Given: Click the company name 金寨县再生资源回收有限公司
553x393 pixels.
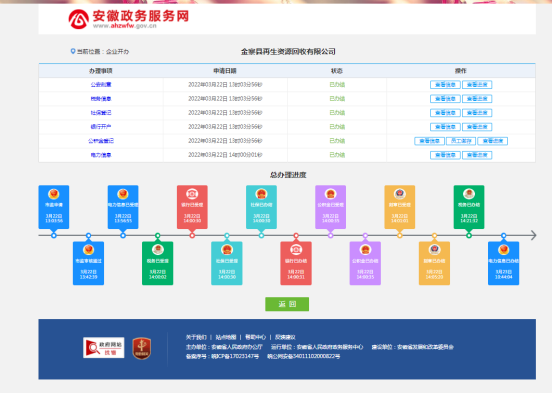Looking at the screenshot, I should pyautogui.click(x=288, y=52).
